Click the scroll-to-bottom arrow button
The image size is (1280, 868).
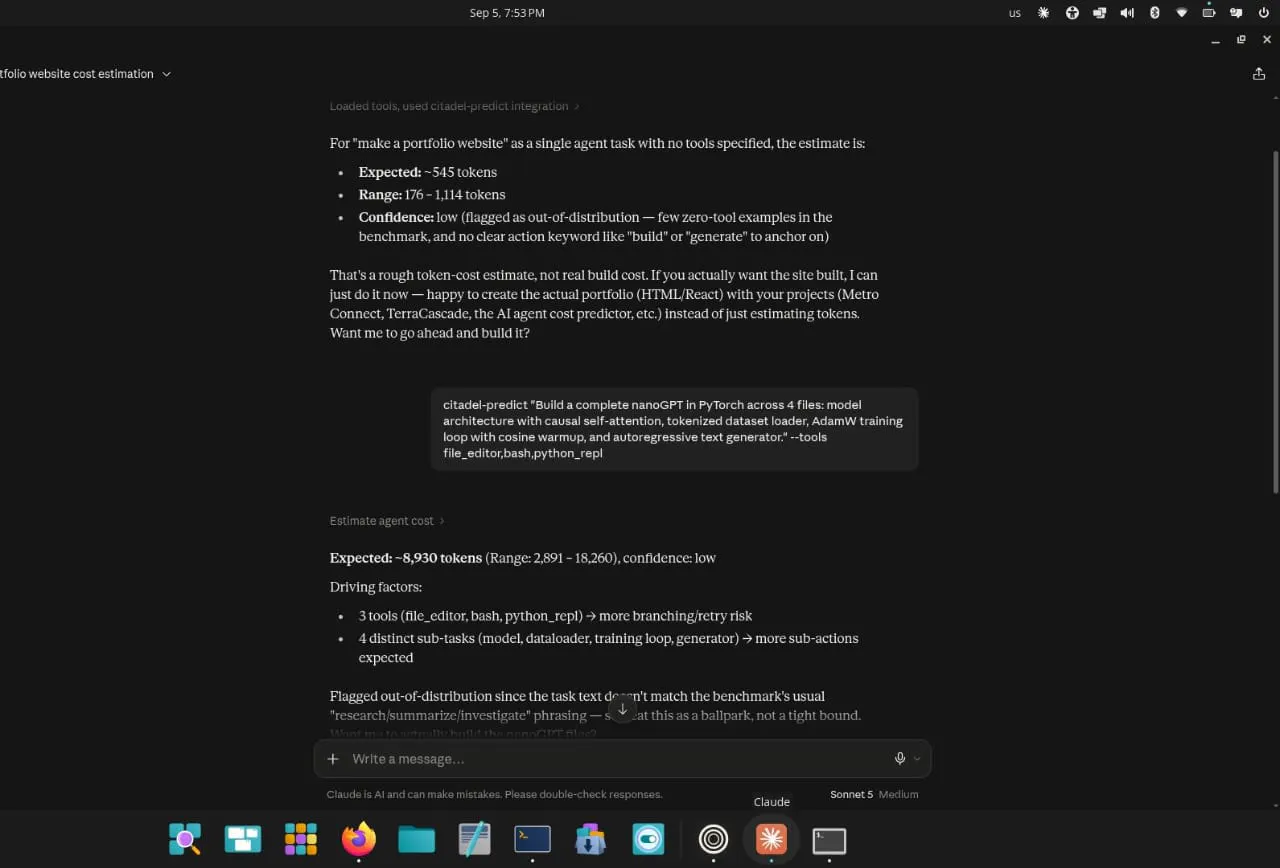tap(622, 709)
